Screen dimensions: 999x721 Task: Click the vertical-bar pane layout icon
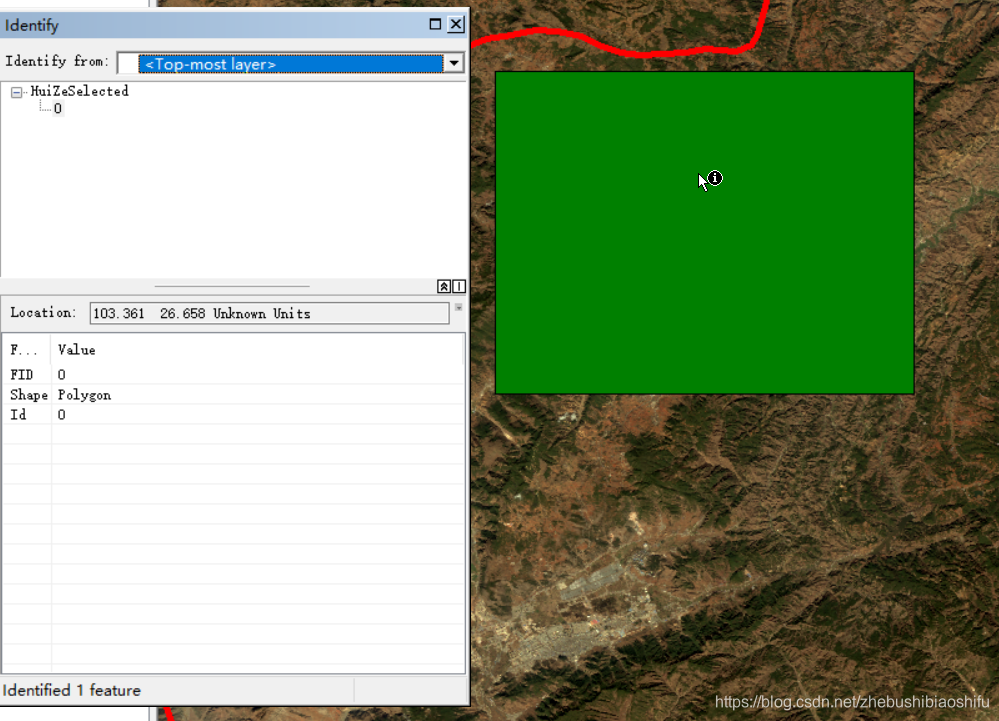point(459,287)
